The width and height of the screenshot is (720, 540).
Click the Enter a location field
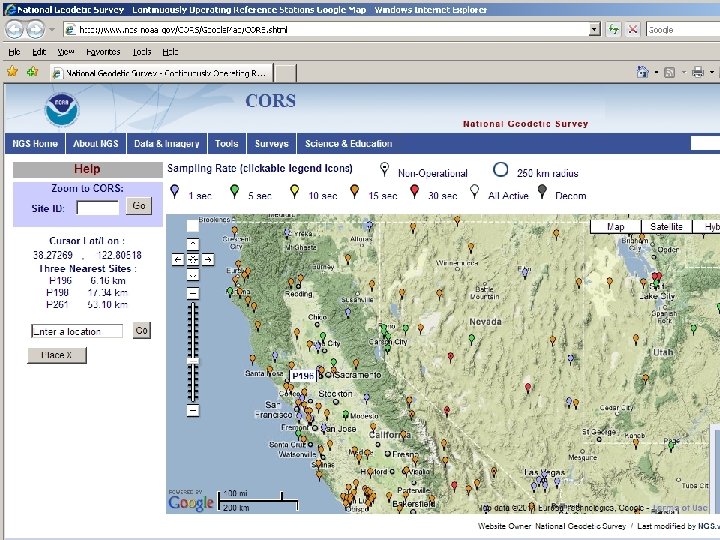click(77, 331)
